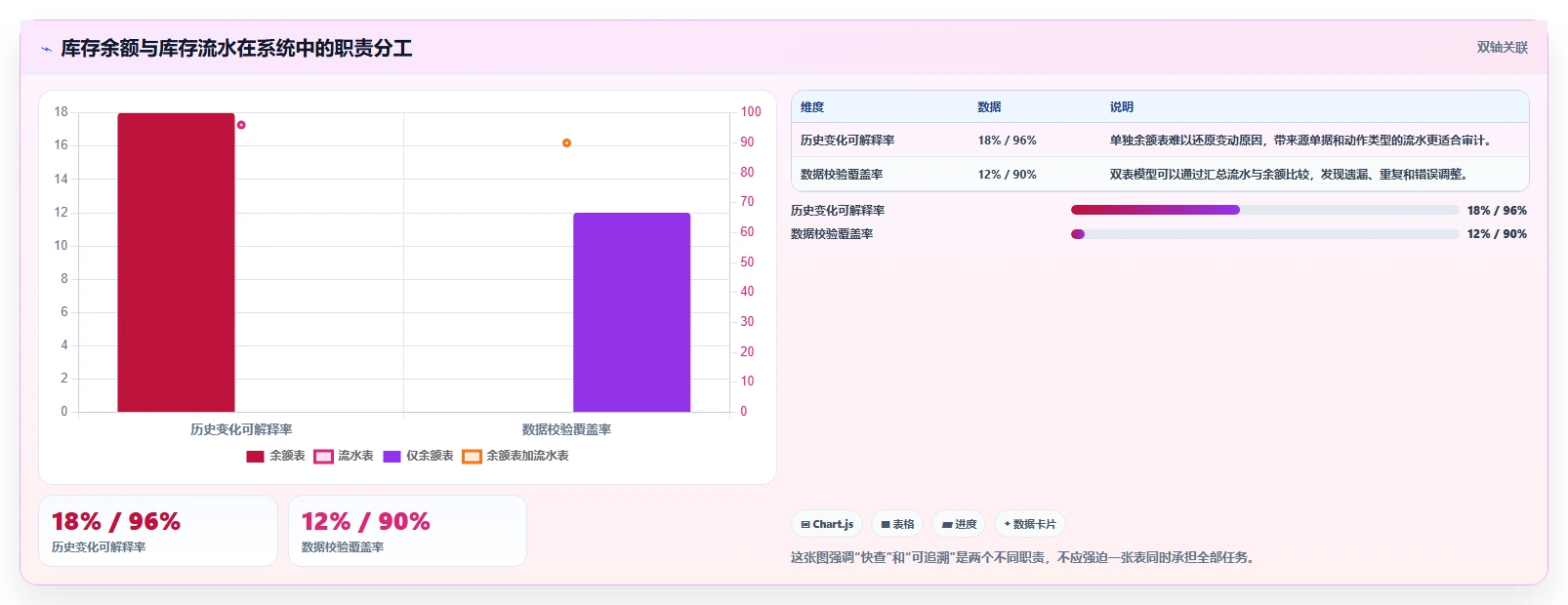This screenshot has height=605, width=1568.
Task: Click the 数据校验覆盖率 caption in data card
Action: 343,547
